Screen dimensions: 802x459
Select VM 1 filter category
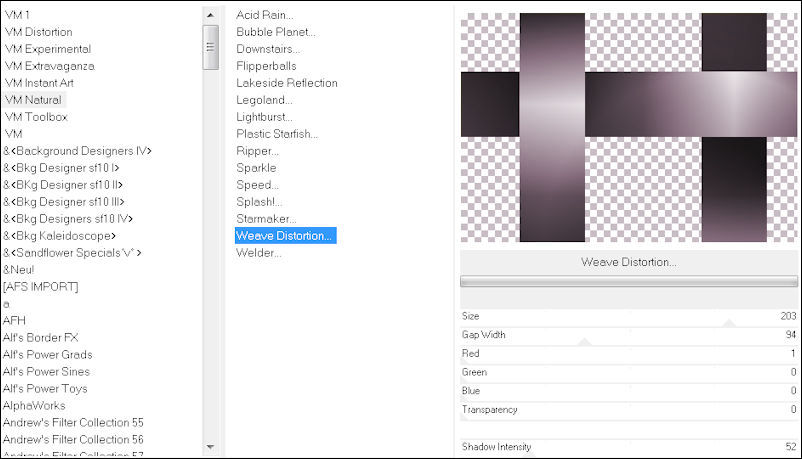pos(17,15)
